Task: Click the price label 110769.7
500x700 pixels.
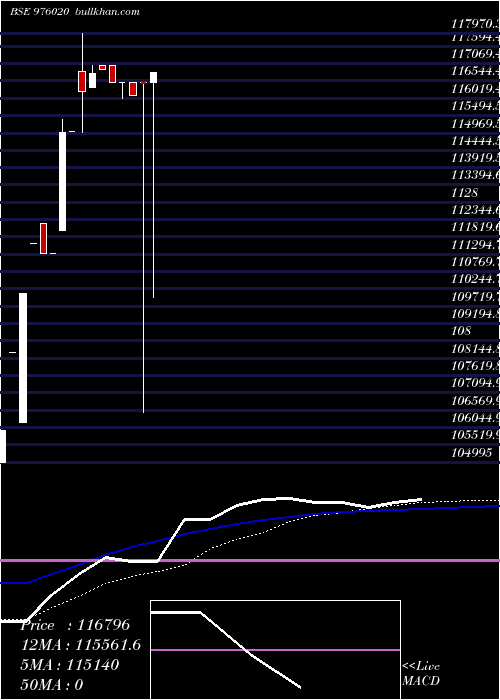Action: click(475, 262)
